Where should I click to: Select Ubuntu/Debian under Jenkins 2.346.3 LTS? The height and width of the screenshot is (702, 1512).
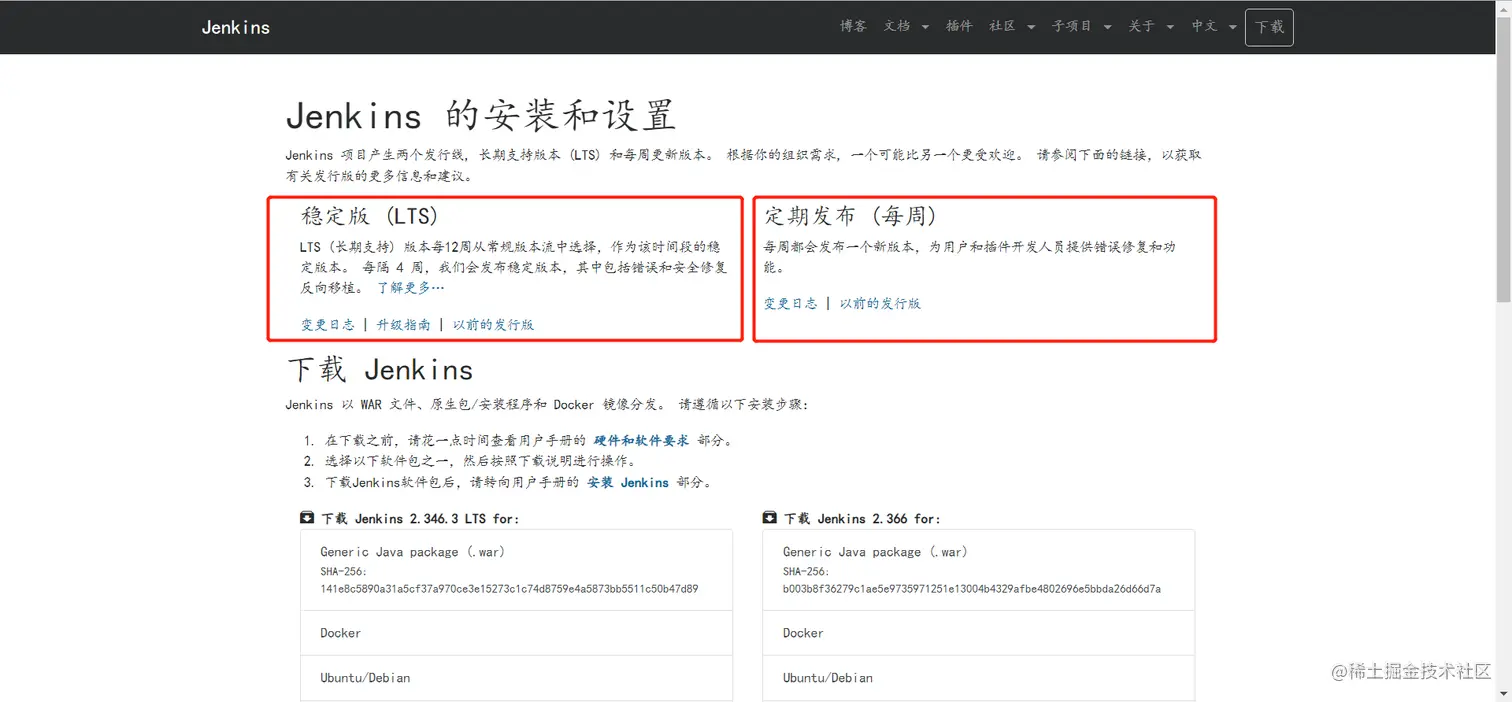(516, 678)
